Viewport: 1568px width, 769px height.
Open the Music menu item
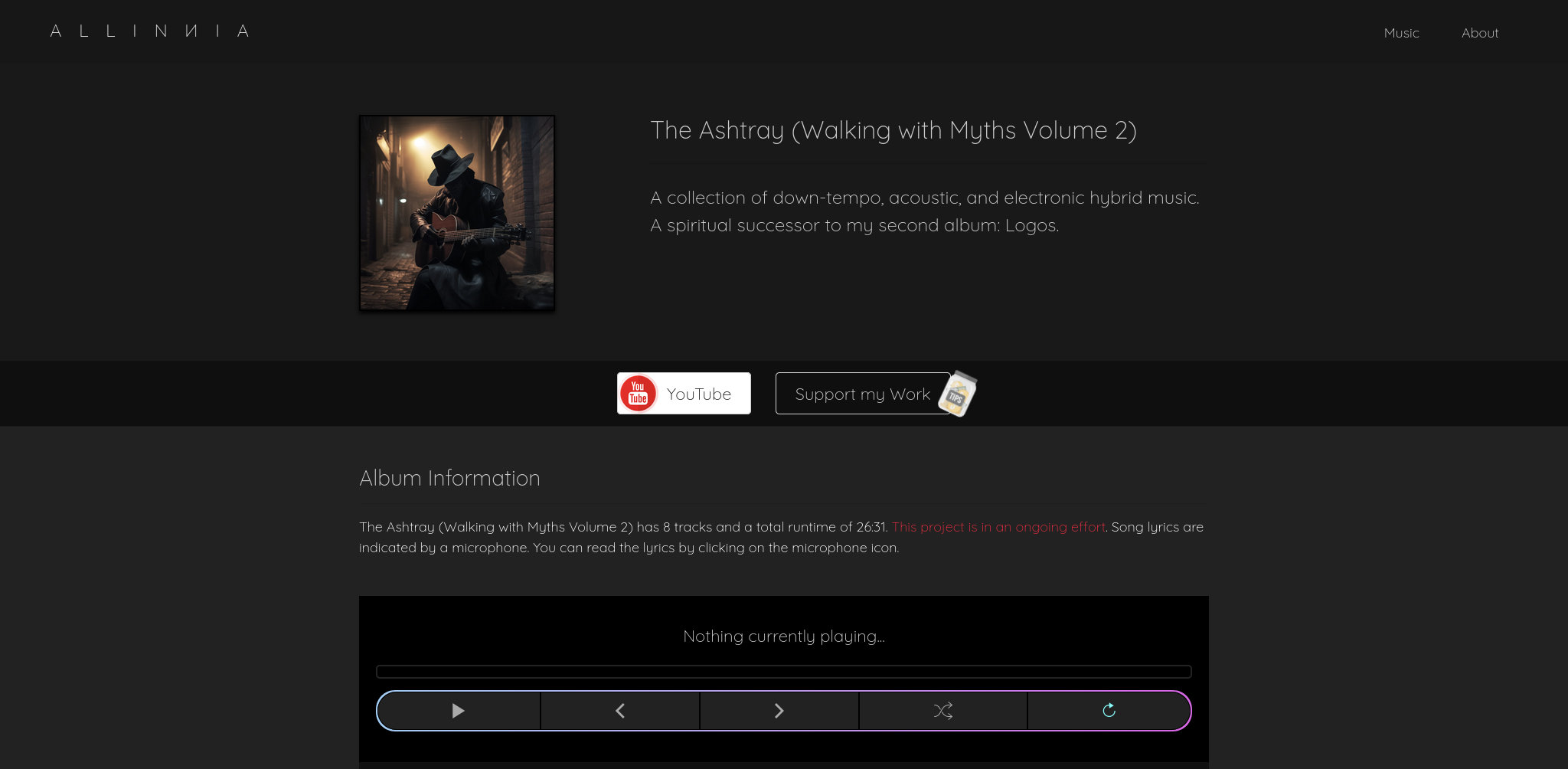tap(1401, 33)
